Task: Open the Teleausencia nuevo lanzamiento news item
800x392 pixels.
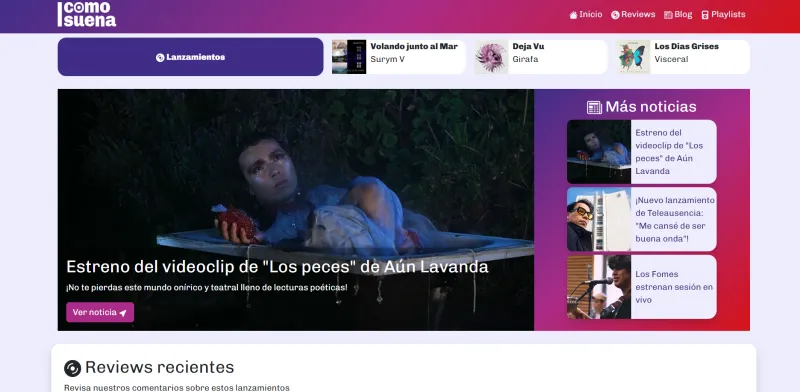Action: (642, 219)
